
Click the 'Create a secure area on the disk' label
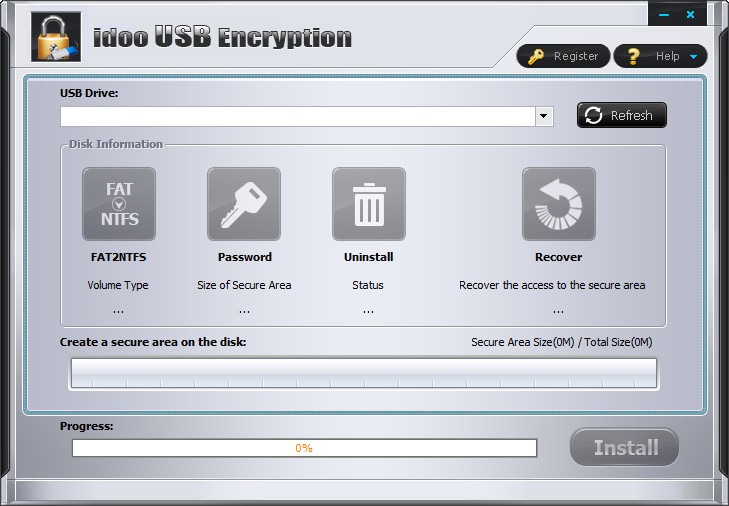click(153, 342)
